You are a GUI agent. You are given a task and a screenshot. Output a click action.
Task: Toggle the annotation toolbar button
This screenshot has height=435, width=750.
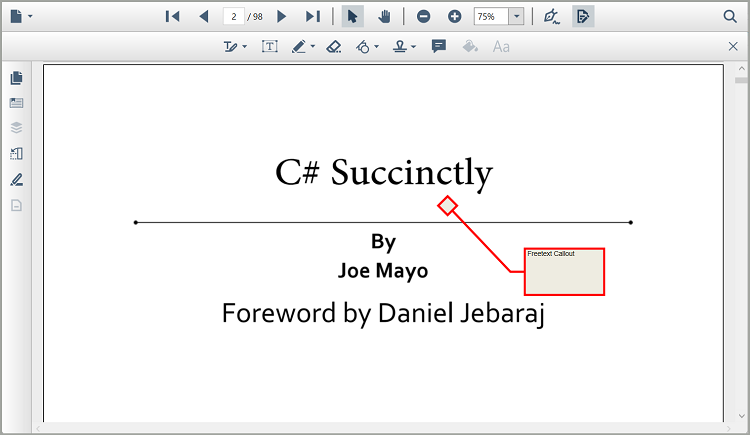583,17
